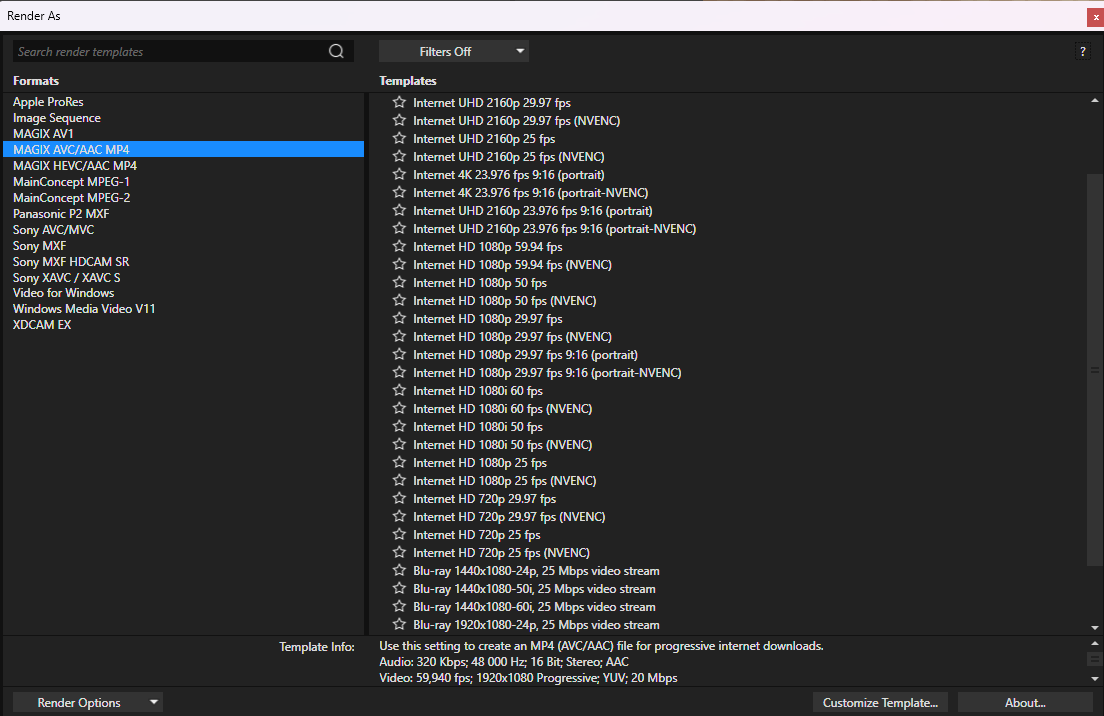Star Blu-ray 1440x1080-24p 25 Mbps template

pyautogui.click(x=399, y=570)
